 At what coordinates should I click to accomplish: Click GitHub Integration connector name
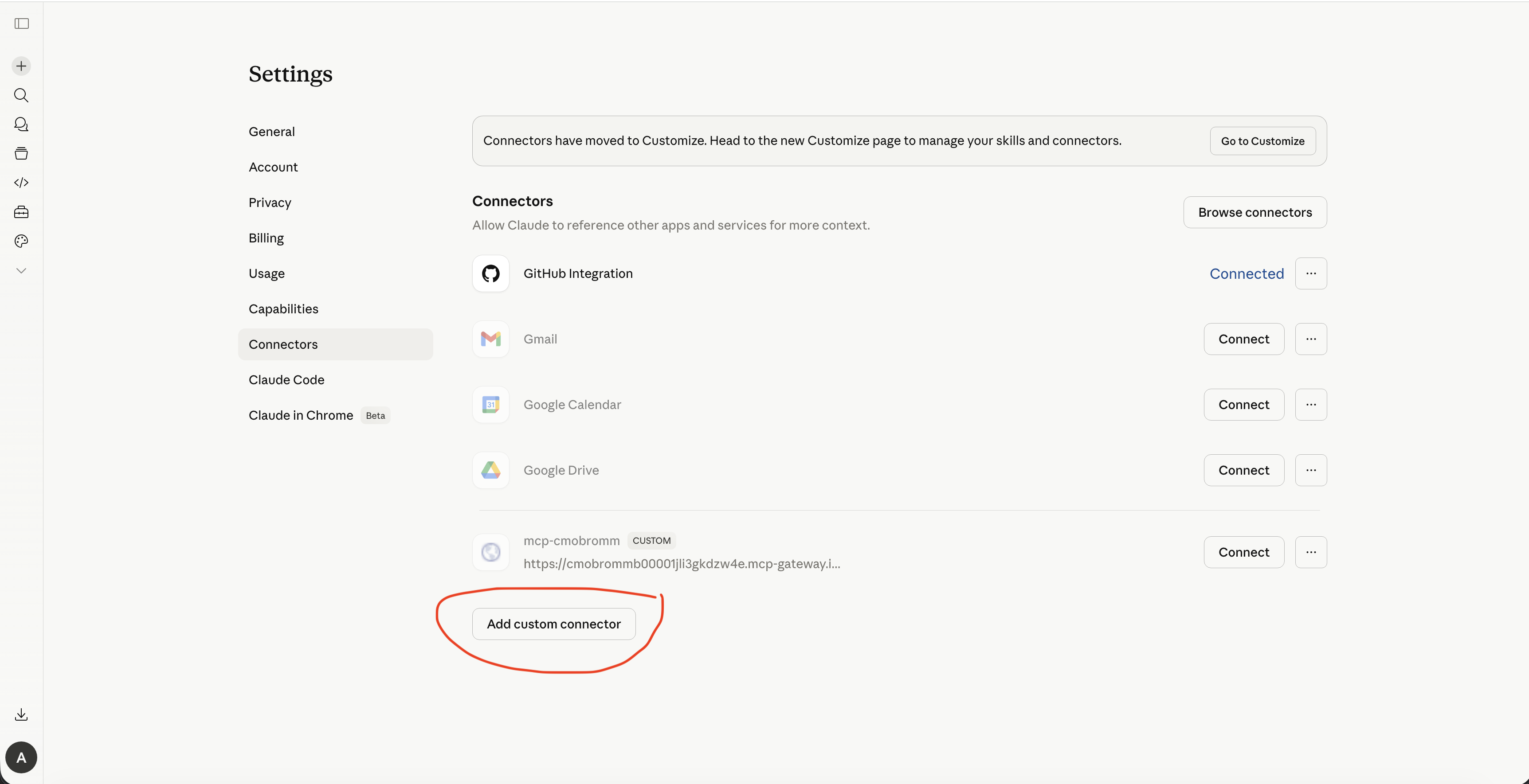(577, 273)
